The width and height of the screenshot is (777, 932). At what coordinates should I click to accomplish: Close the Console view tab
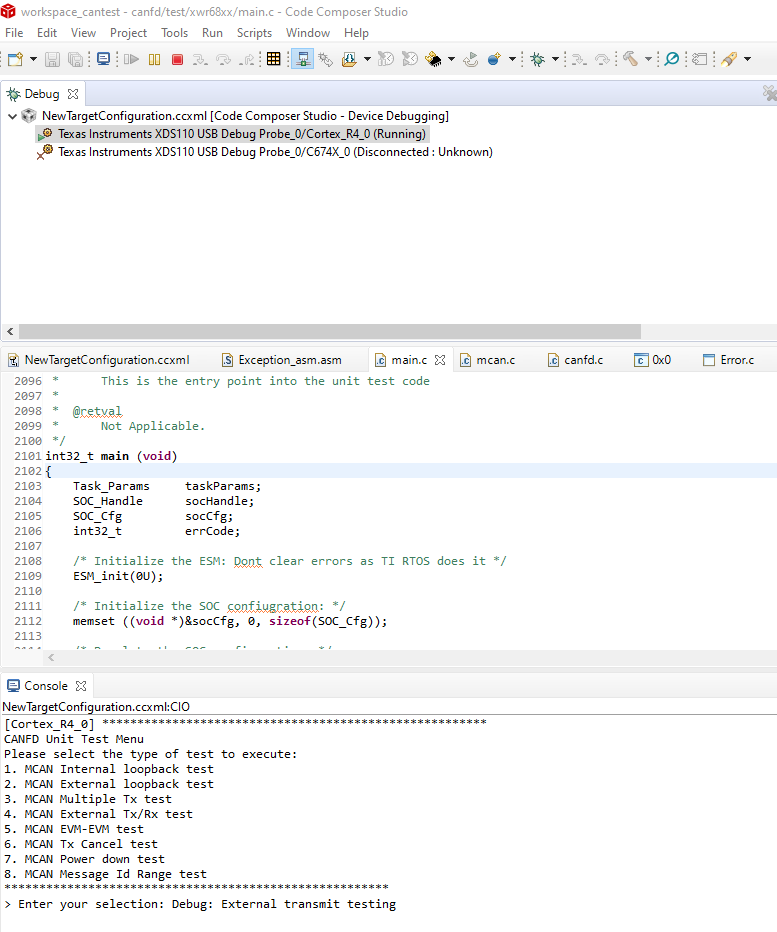(x=81, y=686)
